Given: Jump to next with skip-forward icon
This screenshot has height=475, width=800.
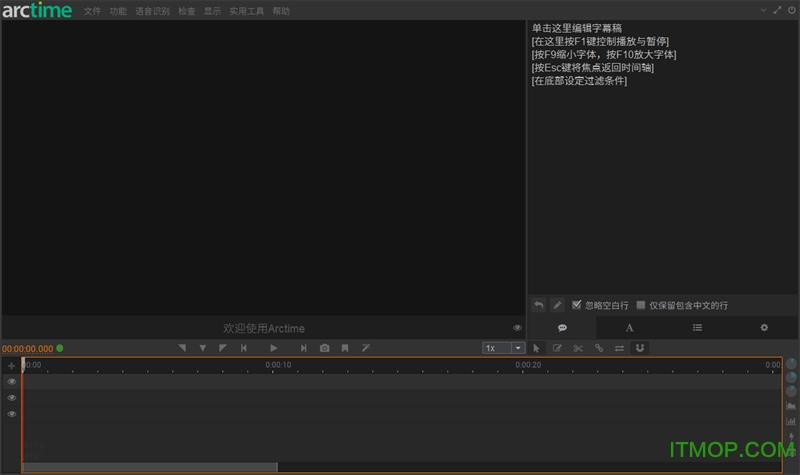Looking at the screenshot, I should pos(304,348).
